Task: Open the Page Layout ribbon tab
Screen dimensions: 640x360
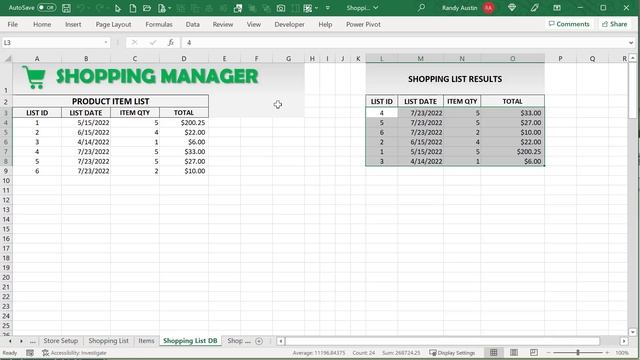Action: (x=113, y=24)
